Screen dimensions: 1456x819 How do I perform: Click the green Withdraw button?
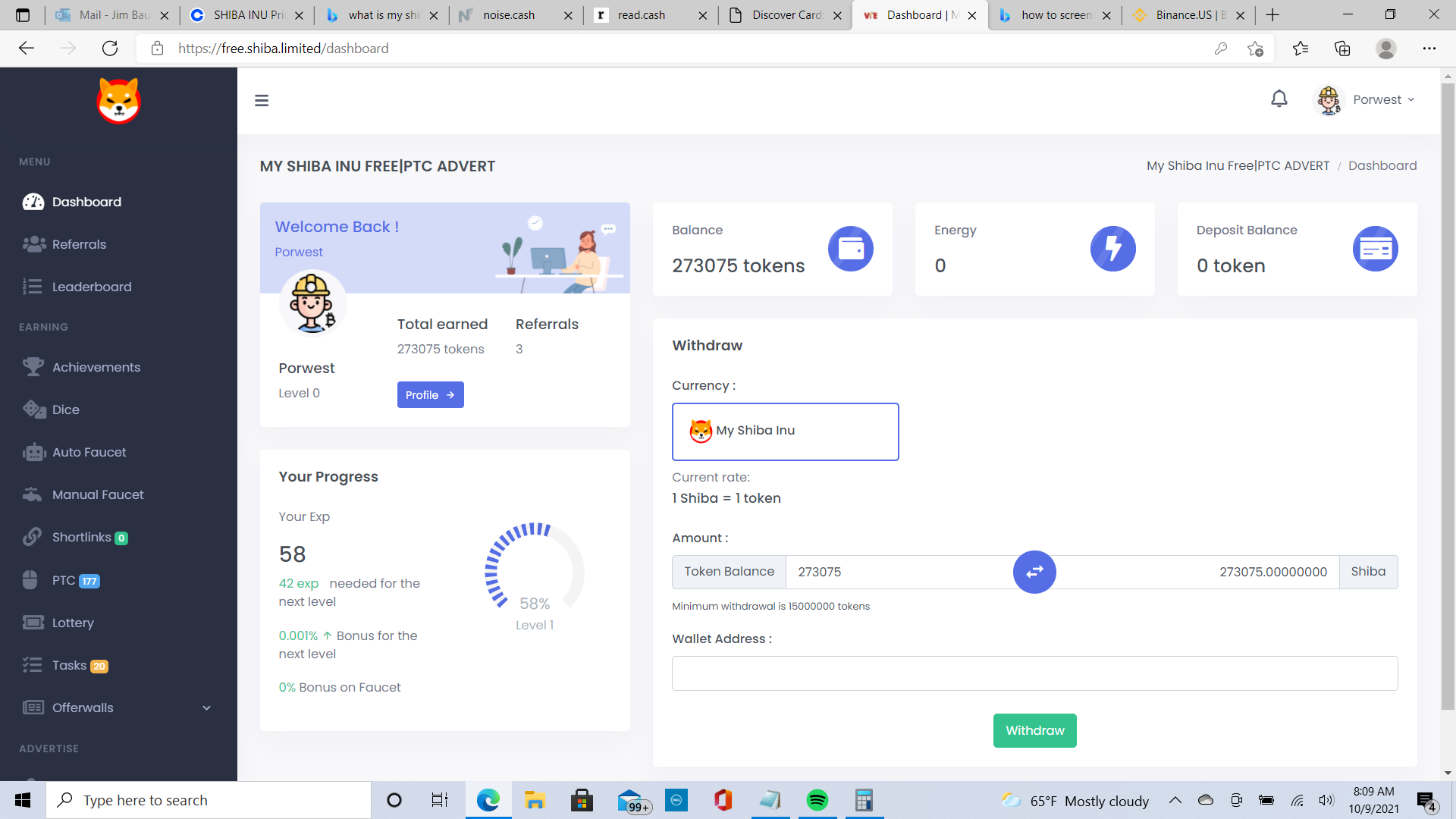pos(1034,730)
